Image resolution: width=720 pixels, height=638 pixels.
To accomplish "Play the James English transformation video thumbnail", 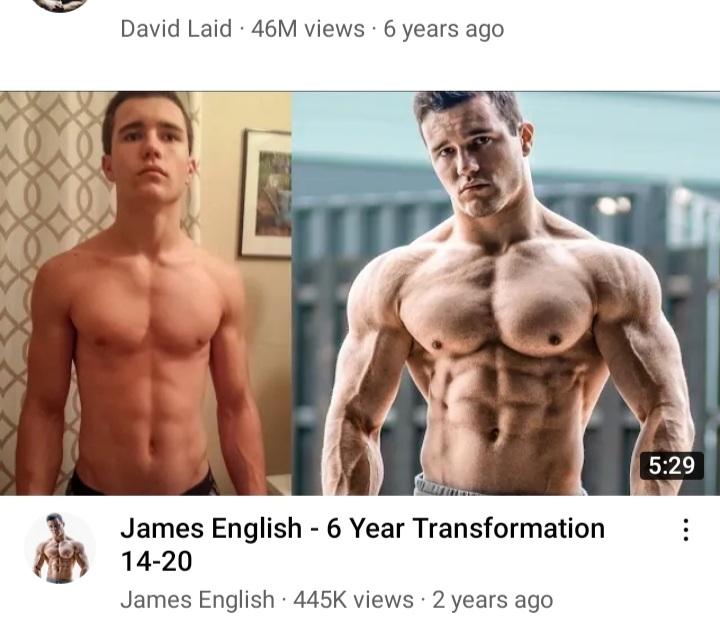I will tap(360, 294).
